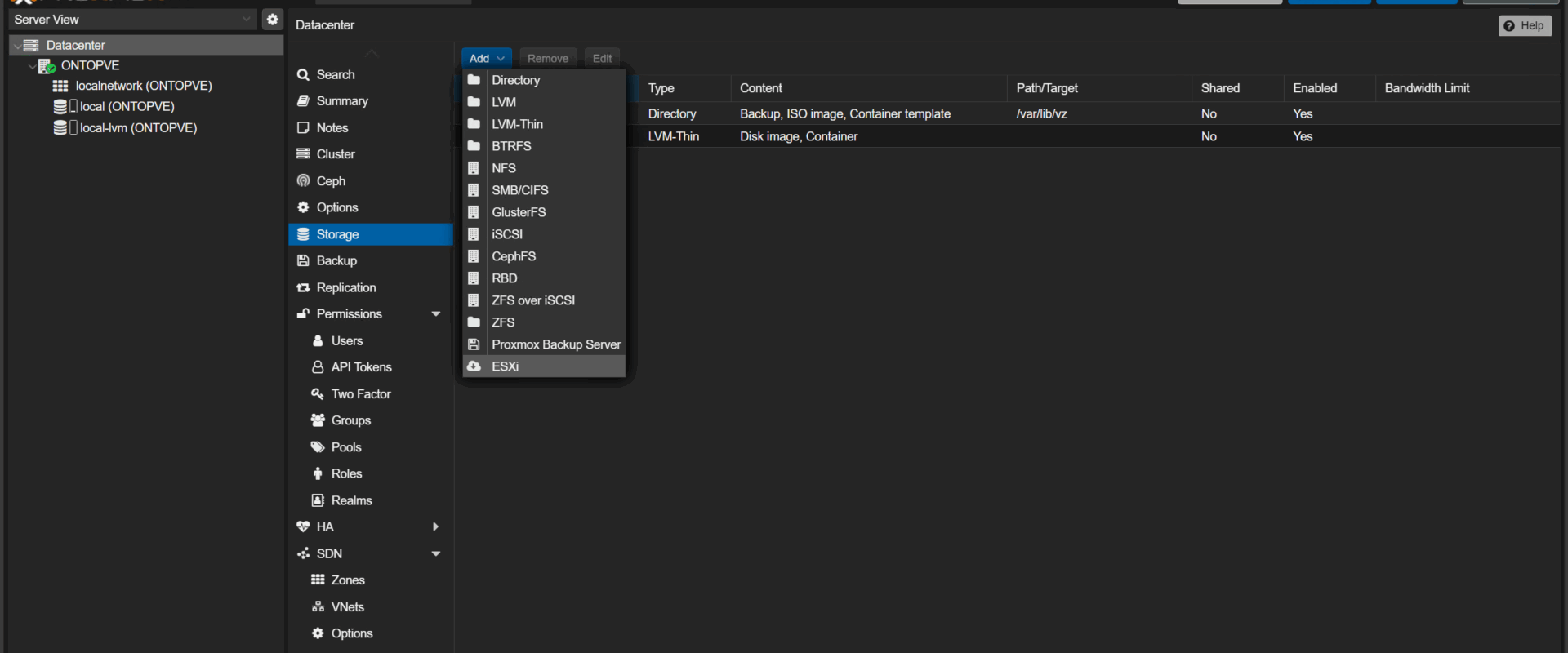Click the Pools tags icon
This screenshot has width=1568, height=653.
pyautogui.click(x=318, y=447)
